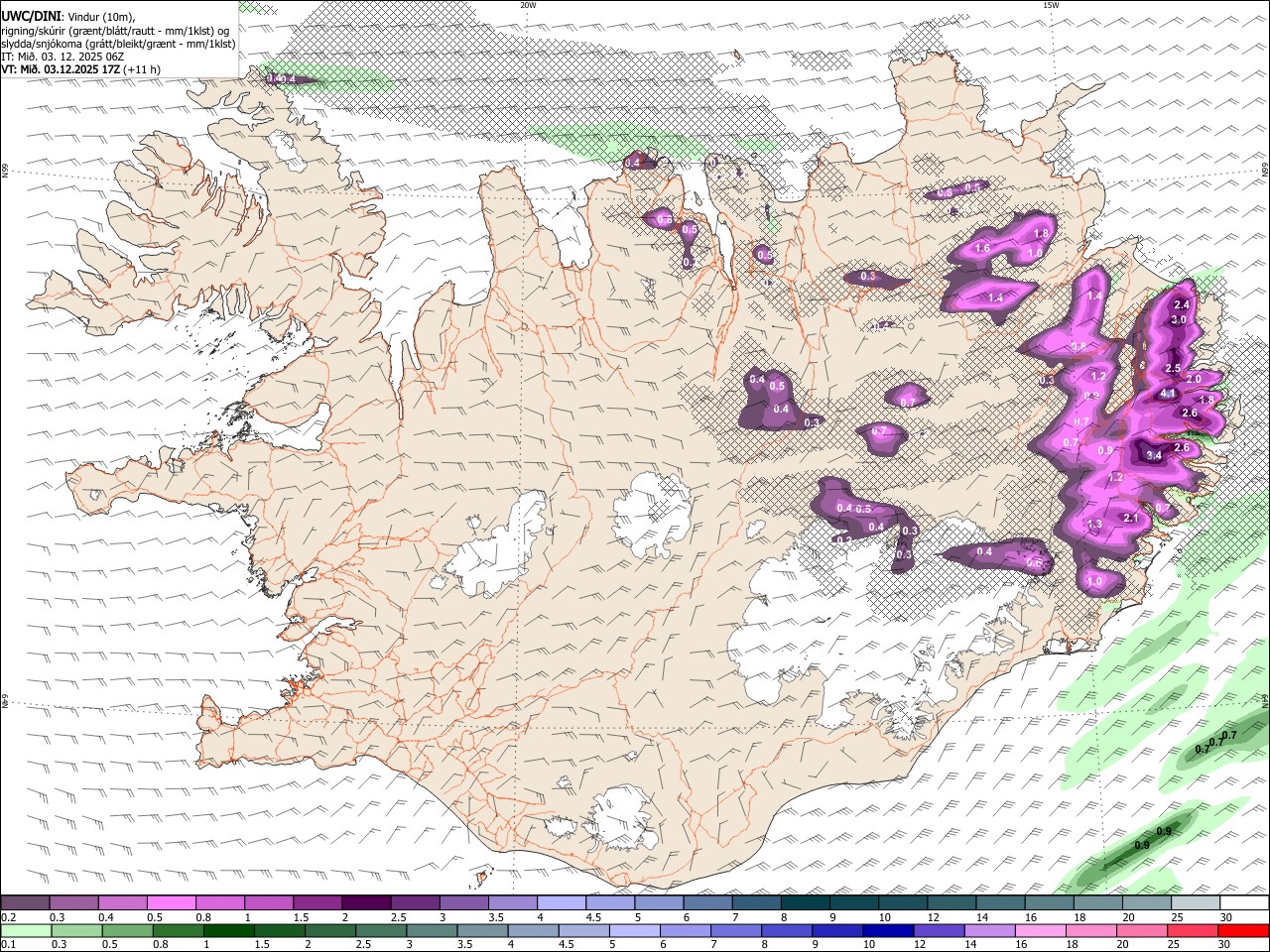Click the 0.8 label in the lower legend row

point(160,945)
